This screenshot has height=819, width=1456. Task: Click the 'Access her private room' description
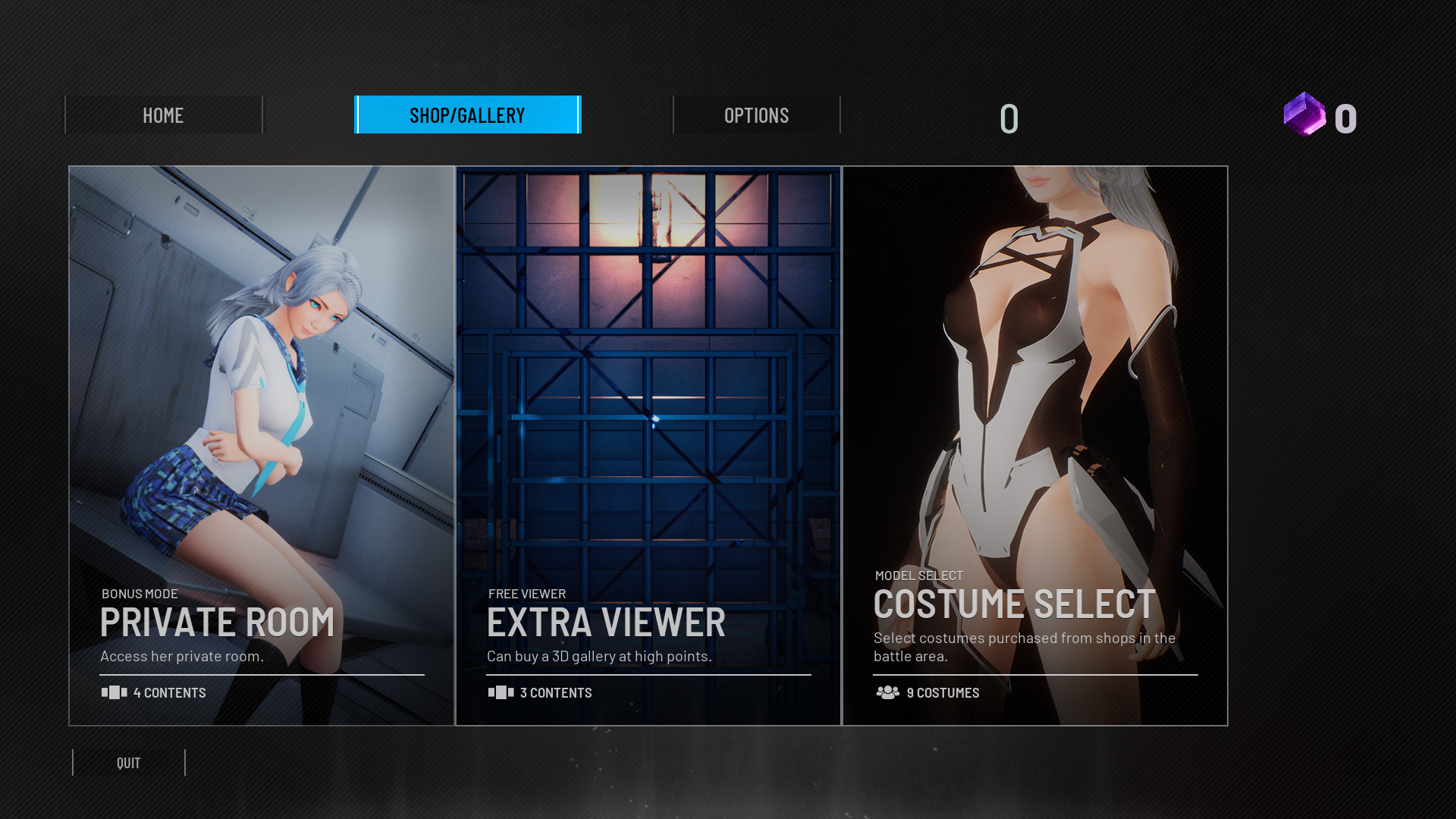coord(182,657)
